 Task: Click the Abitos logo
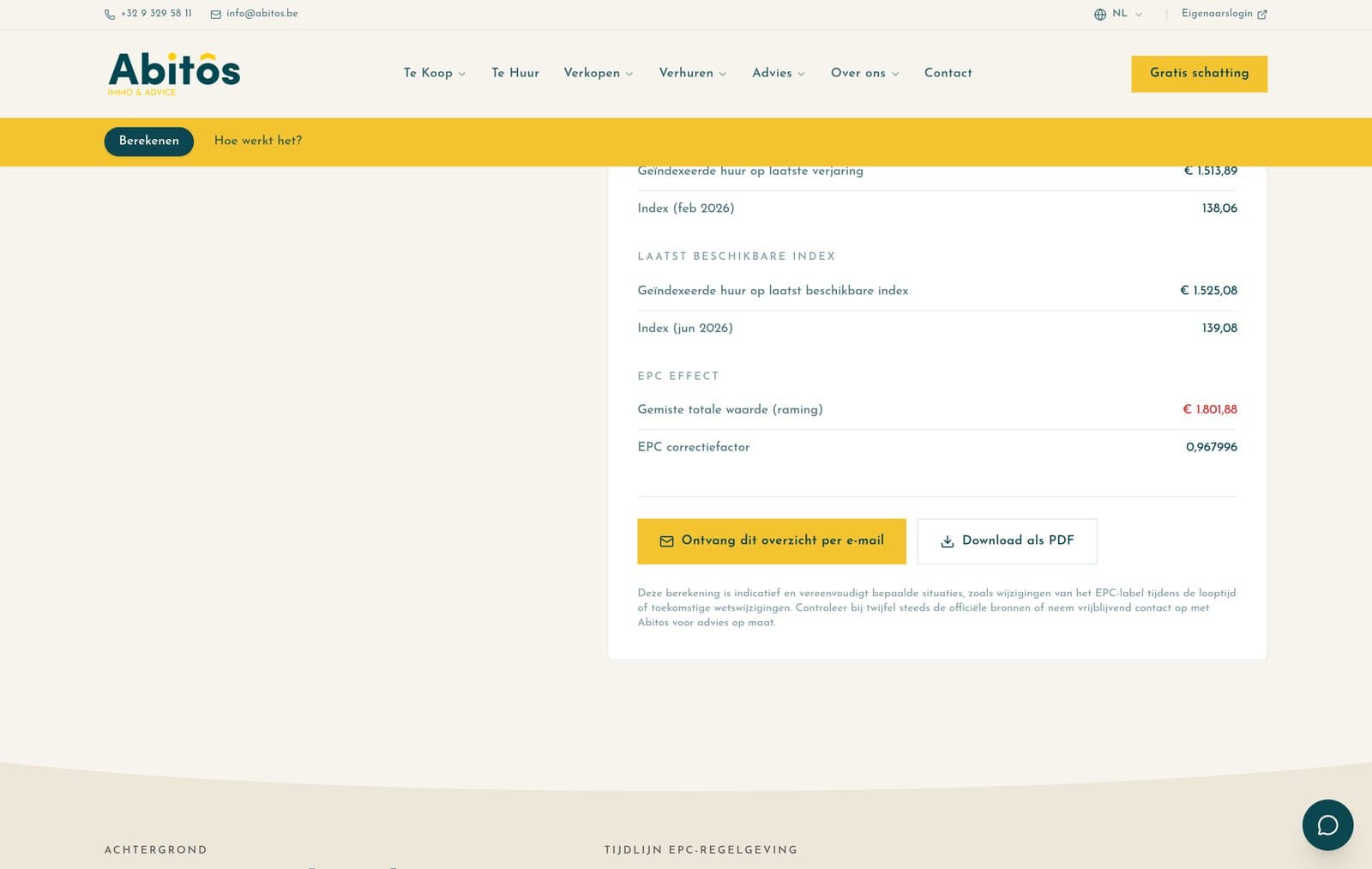coord(174,74)
